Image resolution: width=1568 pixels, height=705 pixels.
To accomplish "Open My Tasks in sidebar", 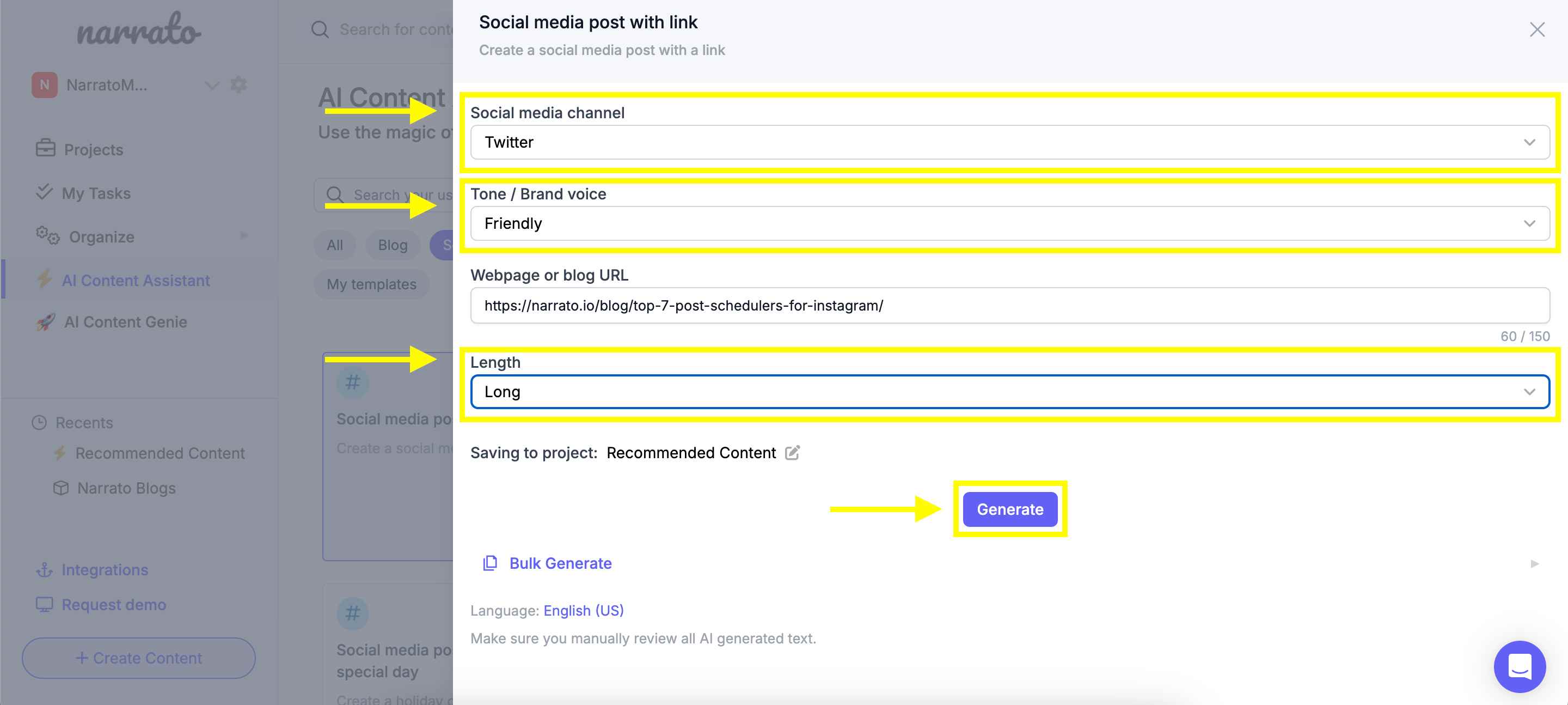I will [x=96, y=194].
